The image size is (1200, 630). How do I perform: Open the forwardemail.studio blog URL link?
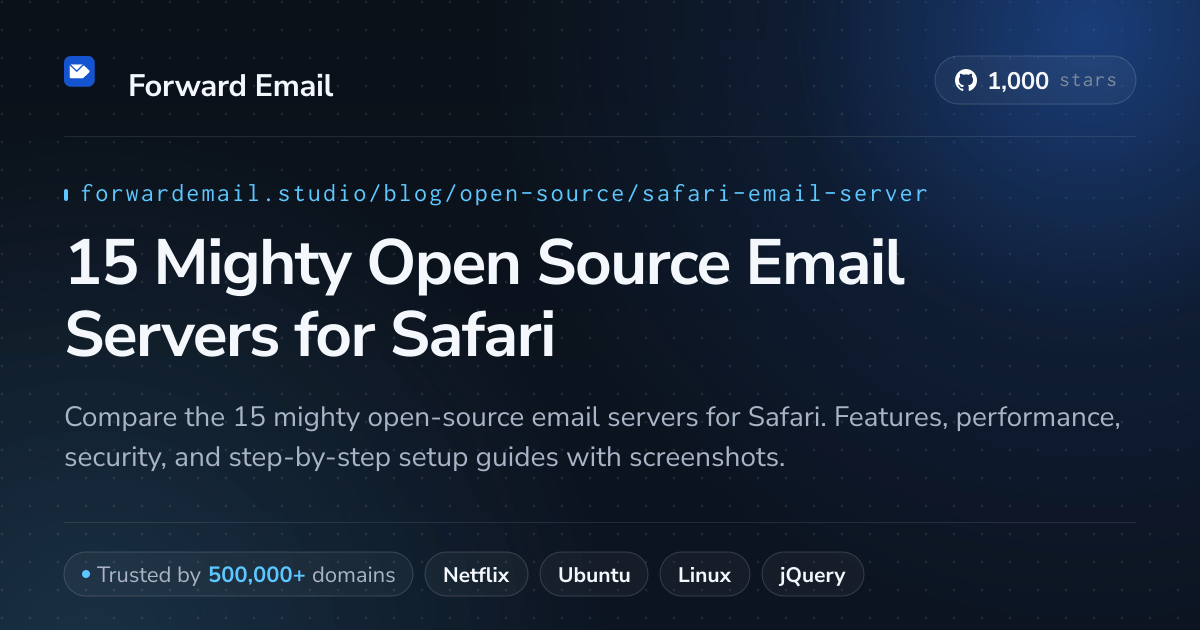(x=504, y=193)
